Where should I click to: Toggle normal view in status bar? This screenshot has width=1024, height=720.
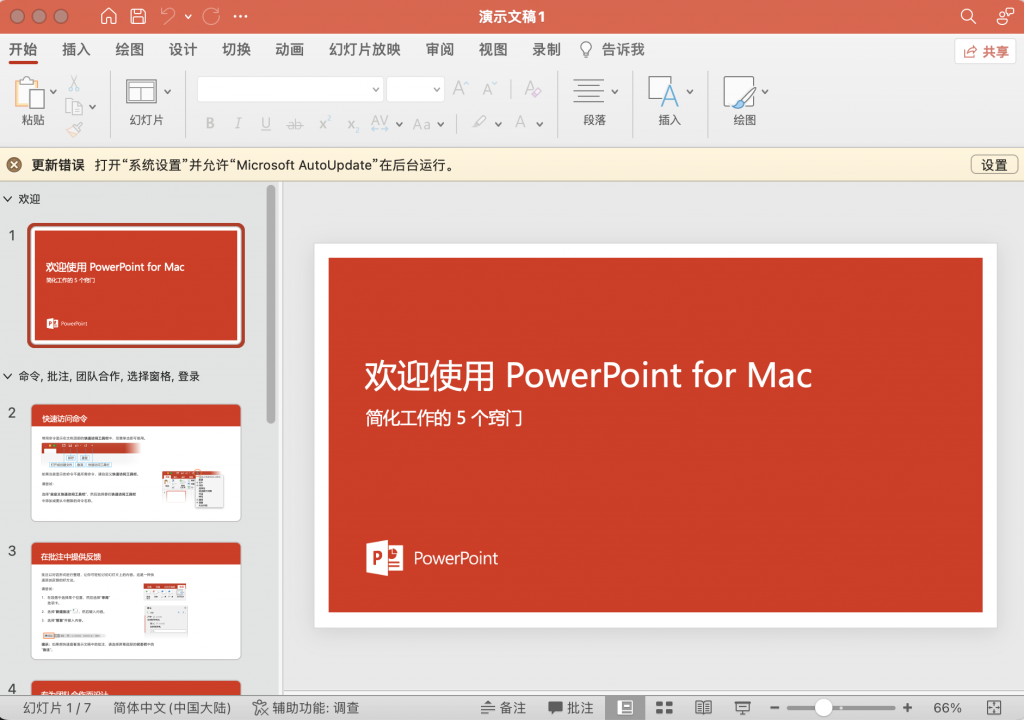tap(626, 706)
